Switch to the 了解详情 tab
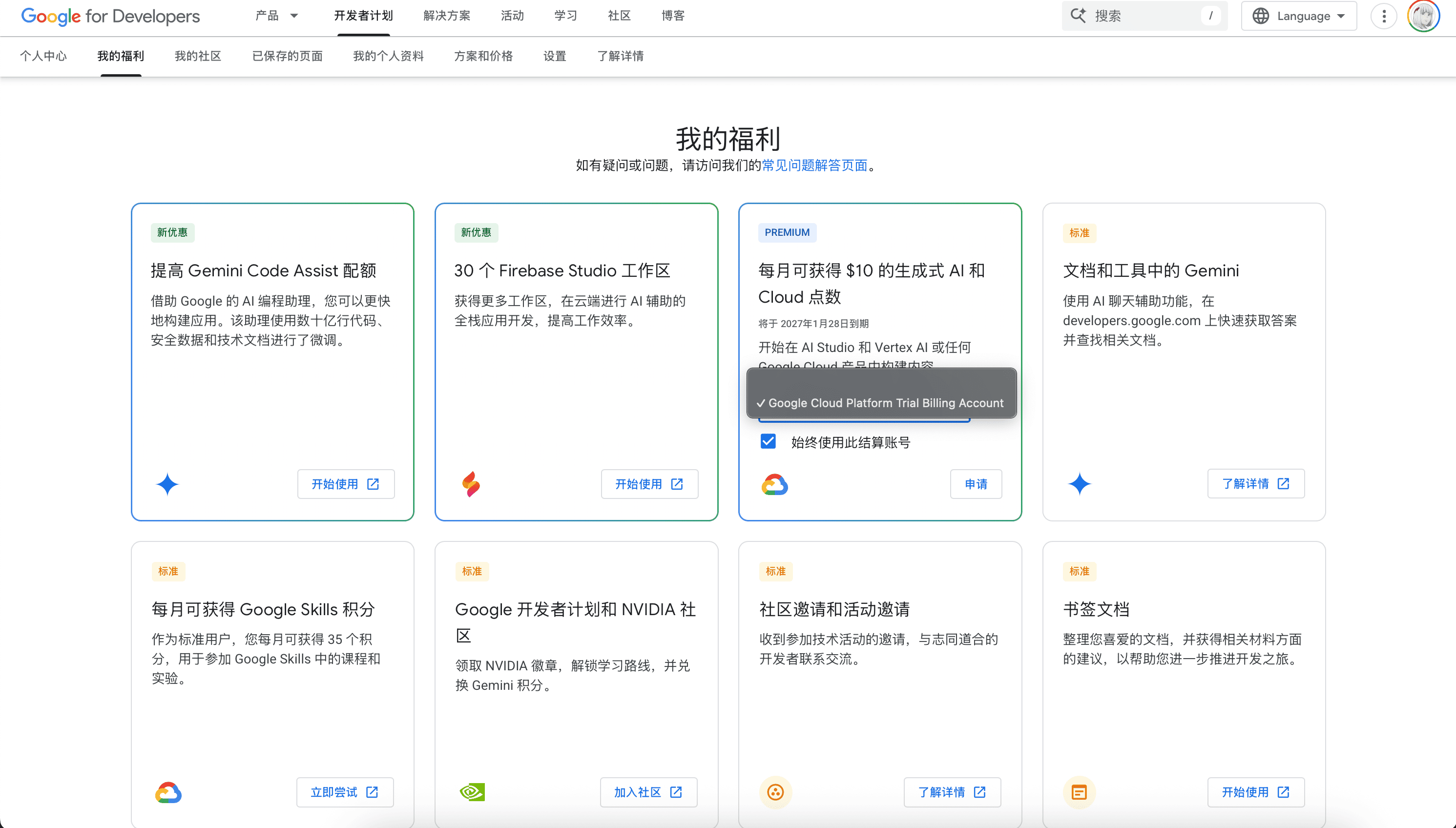Screen dimensions: 1456x828 click(621, 56)
